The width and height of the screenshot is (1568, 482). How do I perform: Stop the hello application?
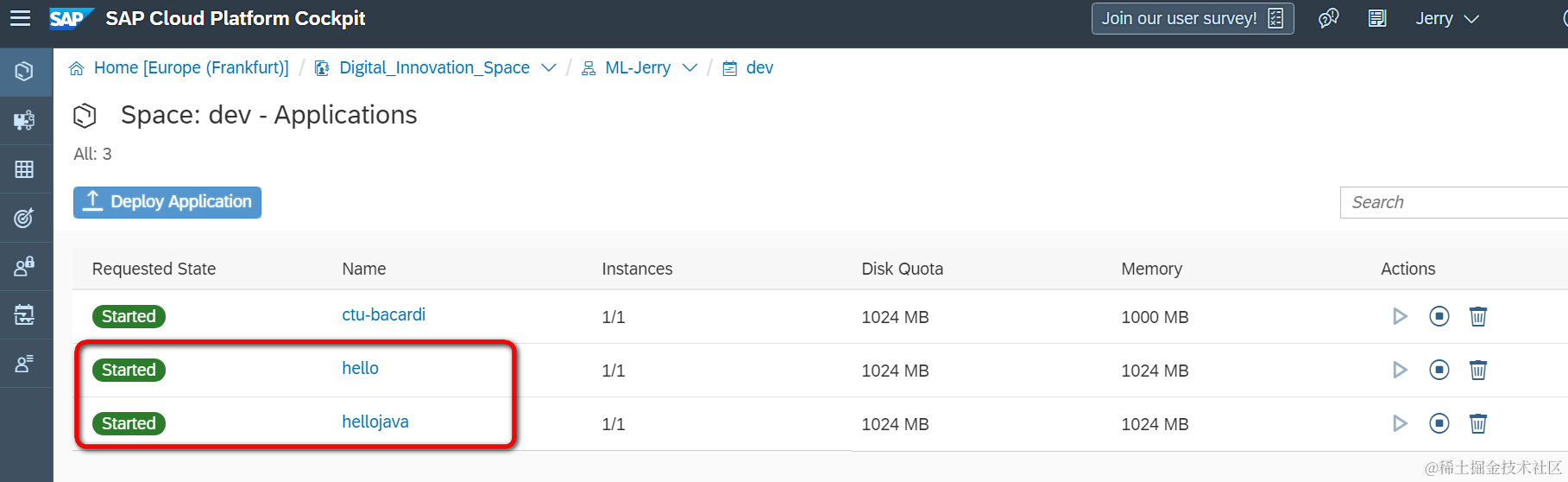[1439, 370]
